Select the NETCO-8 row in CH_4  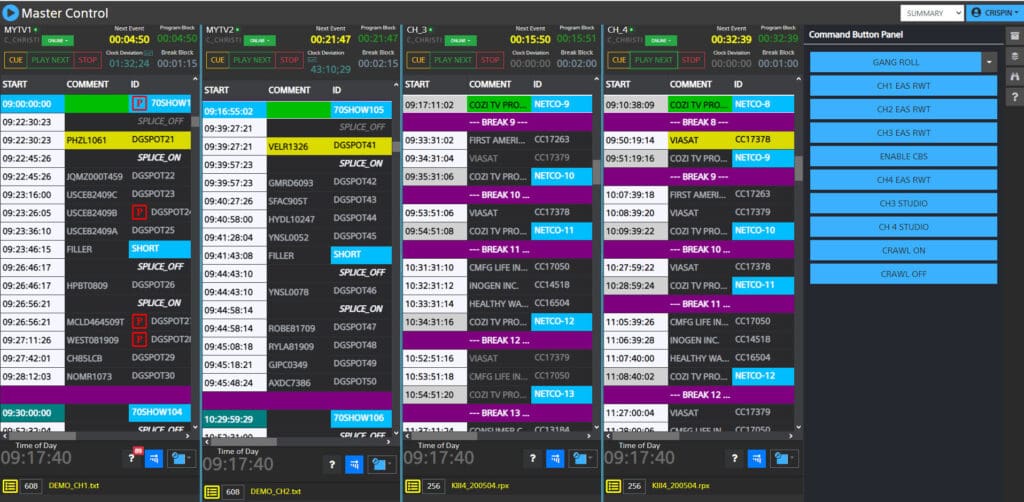click(x=699, y=104)
